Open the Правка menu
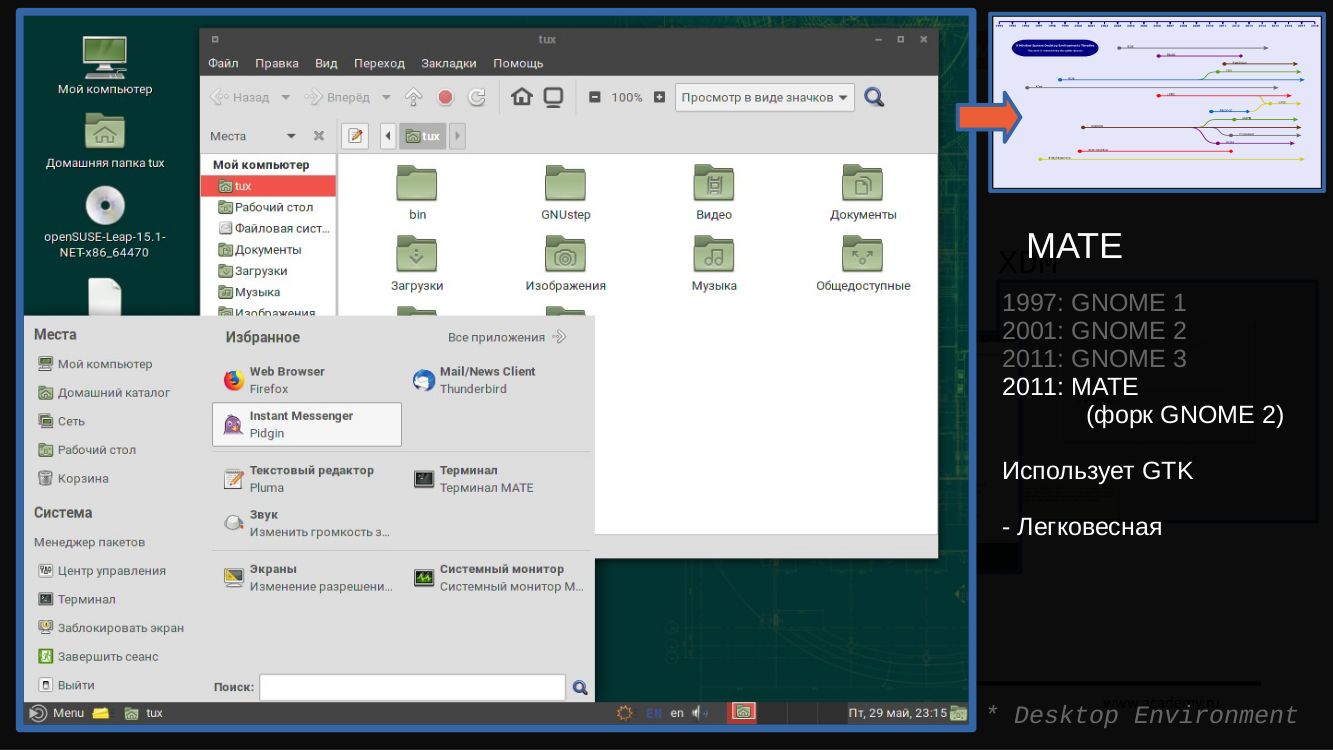The width and height of the screenshot is (1333, 750). (x=277, y=63)
